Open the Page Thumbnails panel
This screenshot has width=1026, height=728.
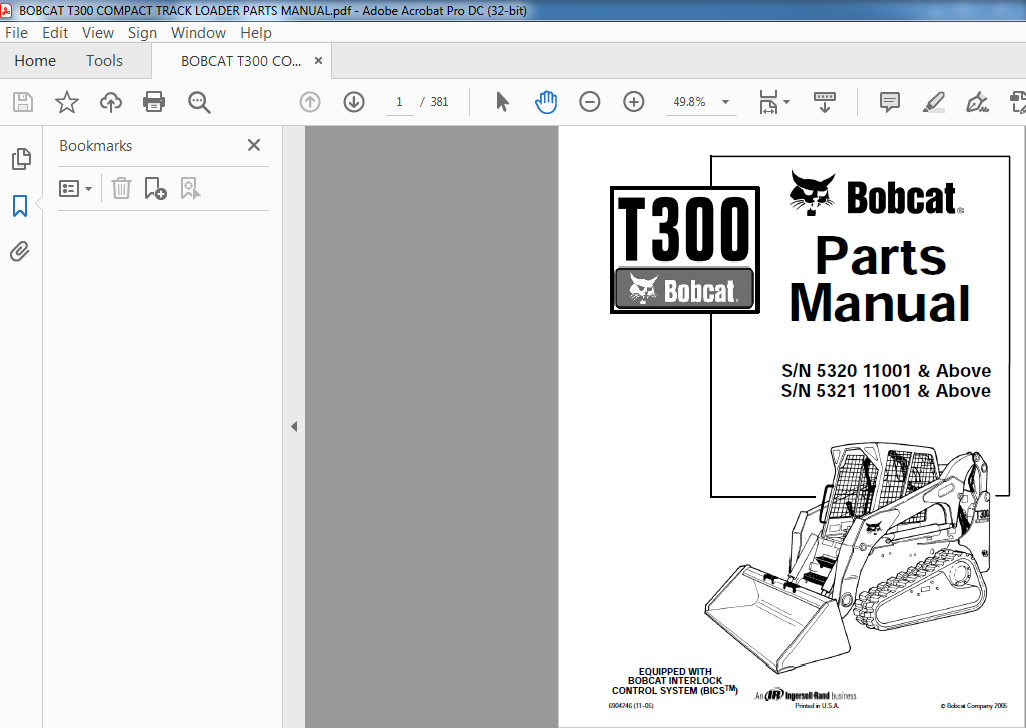(x=21, y=159)
